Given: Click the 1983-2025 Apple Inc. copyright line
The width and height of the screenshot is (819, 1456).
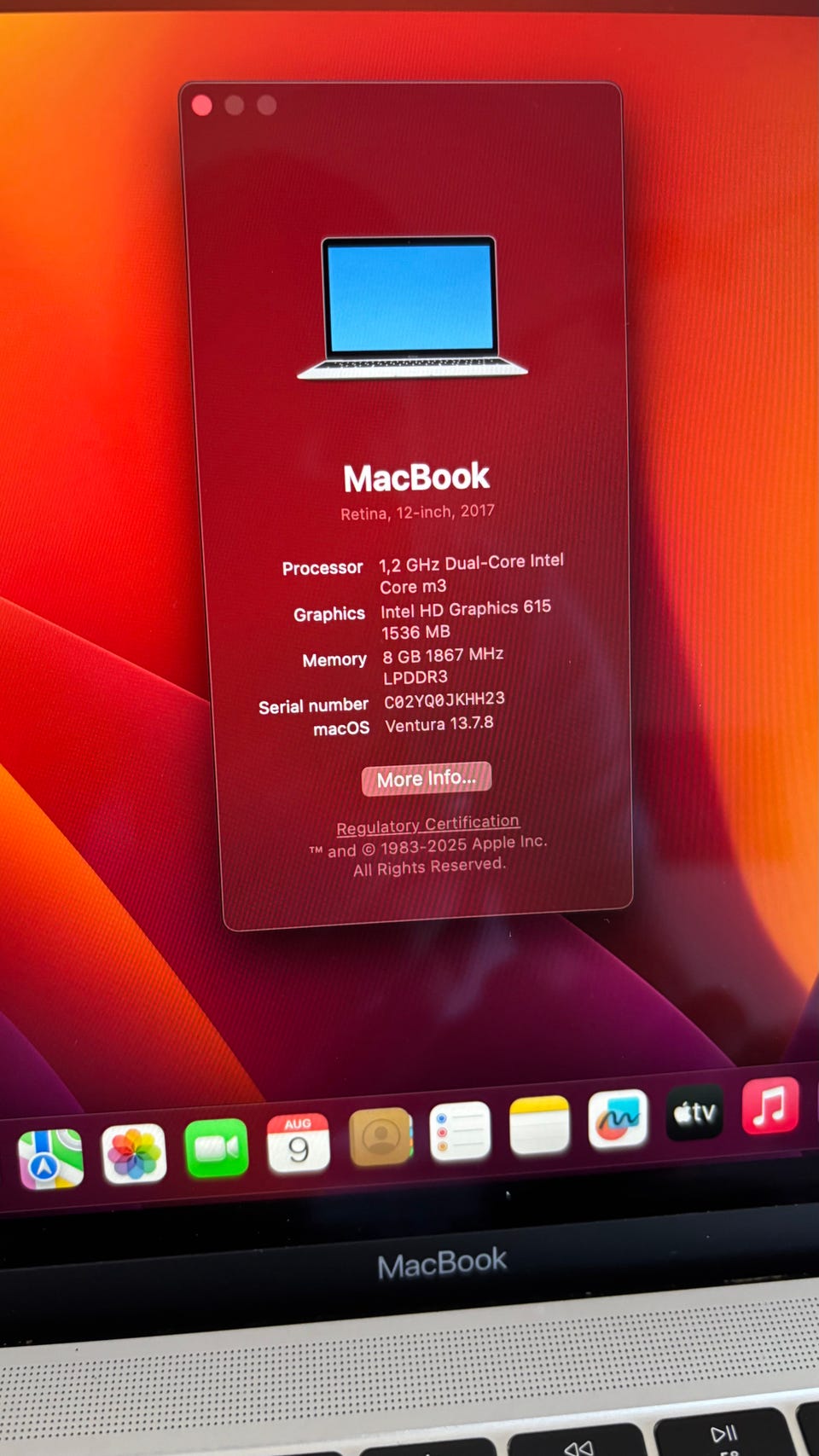Looking at the screenshot, I should [x=427, y=846].
